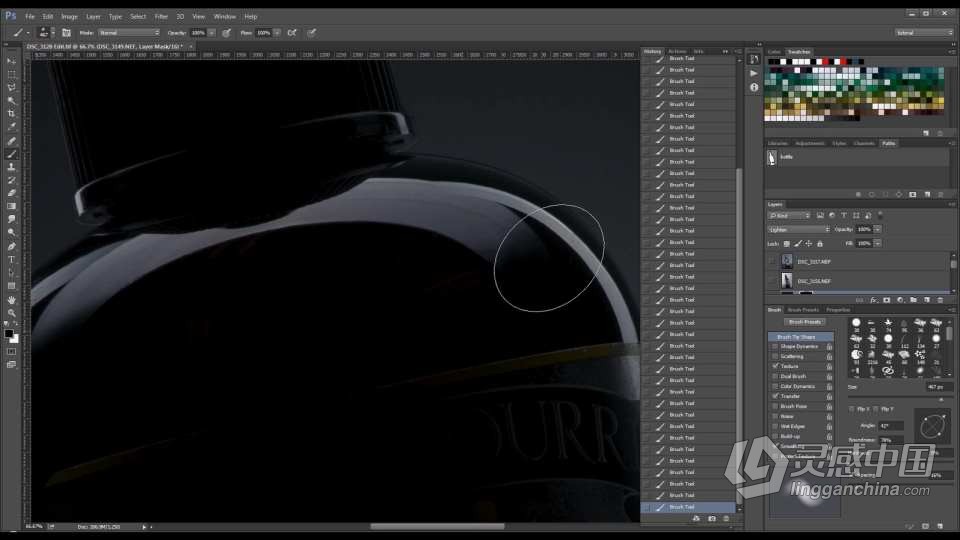Select the Type tool in the toolbar
This screenshot has width=960, height=540.
click(12, 259)
